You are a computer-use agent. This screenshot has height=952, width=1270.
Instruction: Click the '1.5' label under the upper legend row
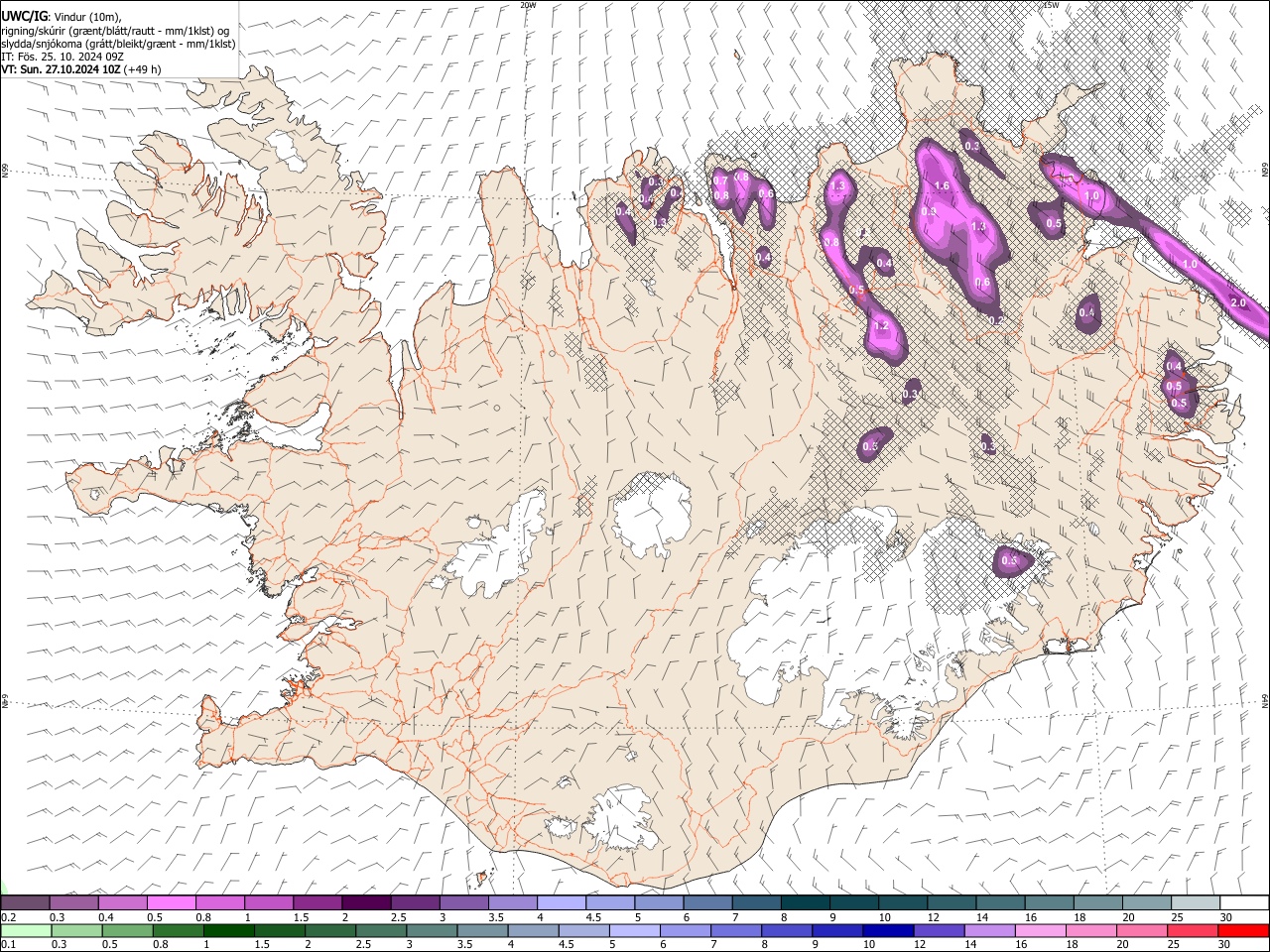(301, 918)
